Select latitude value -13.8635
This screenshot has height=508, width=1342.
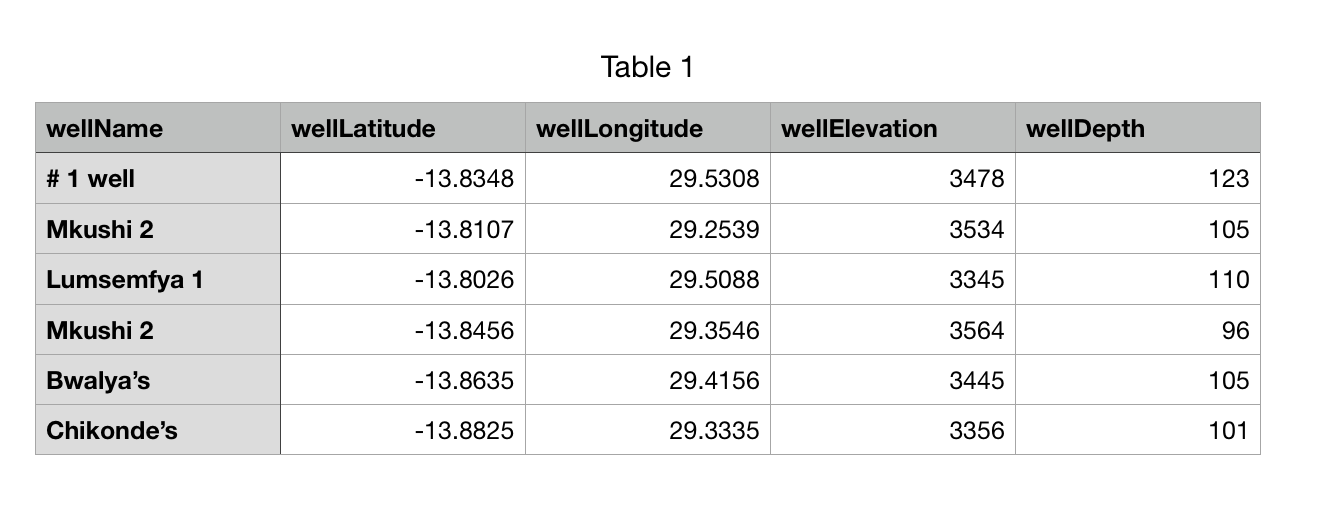(x=403, y=380)
